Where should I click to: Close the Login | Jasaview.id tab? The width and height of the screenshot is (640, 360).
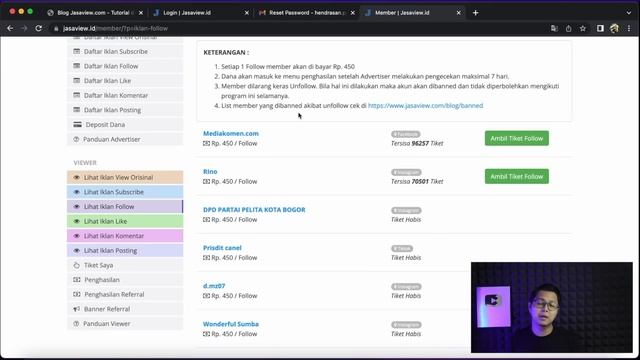pyautogui.click(x=247, y=13)
